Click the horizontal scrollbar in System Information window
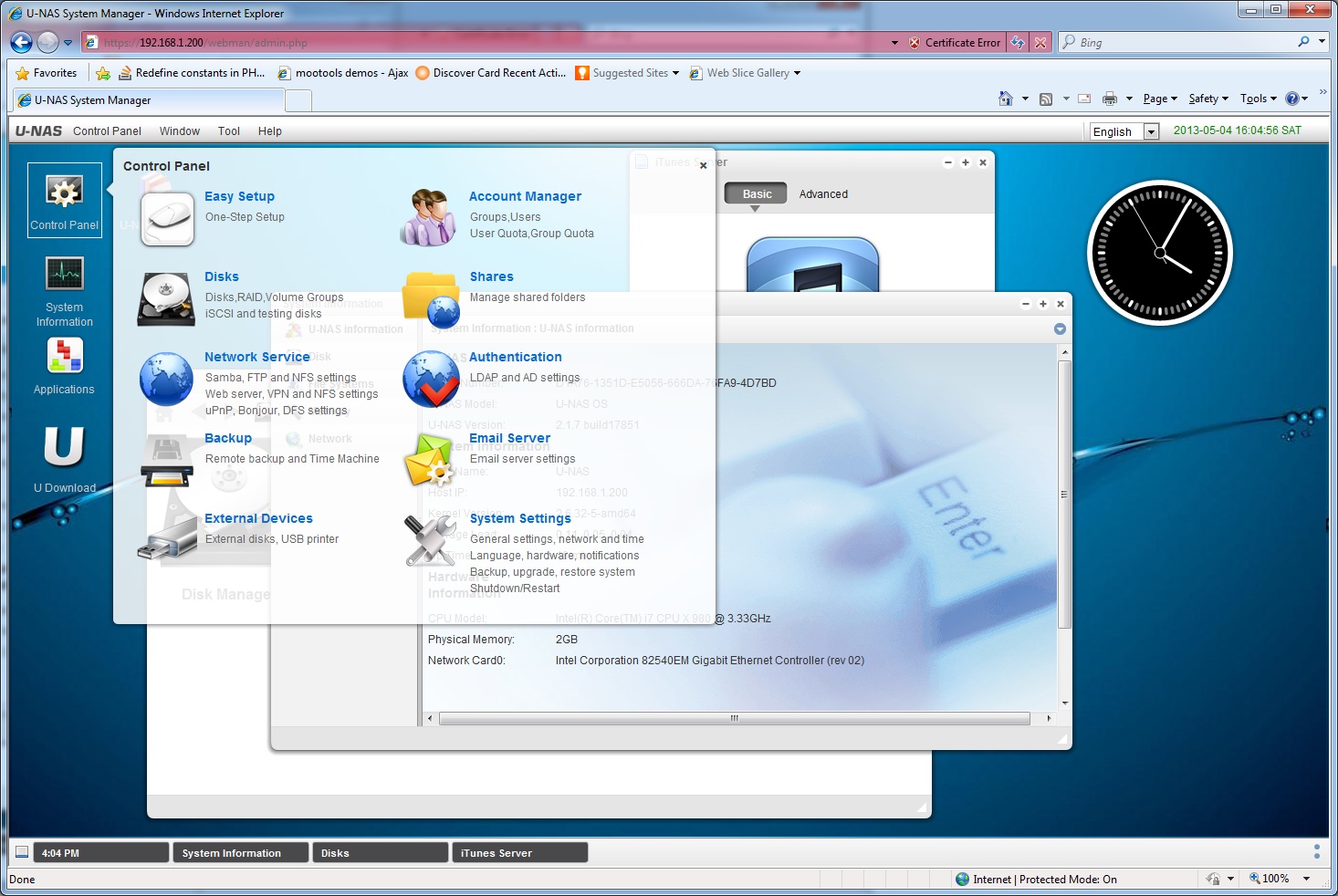The width and height of the screenshot is (1338, 896). tap(734, 719)
